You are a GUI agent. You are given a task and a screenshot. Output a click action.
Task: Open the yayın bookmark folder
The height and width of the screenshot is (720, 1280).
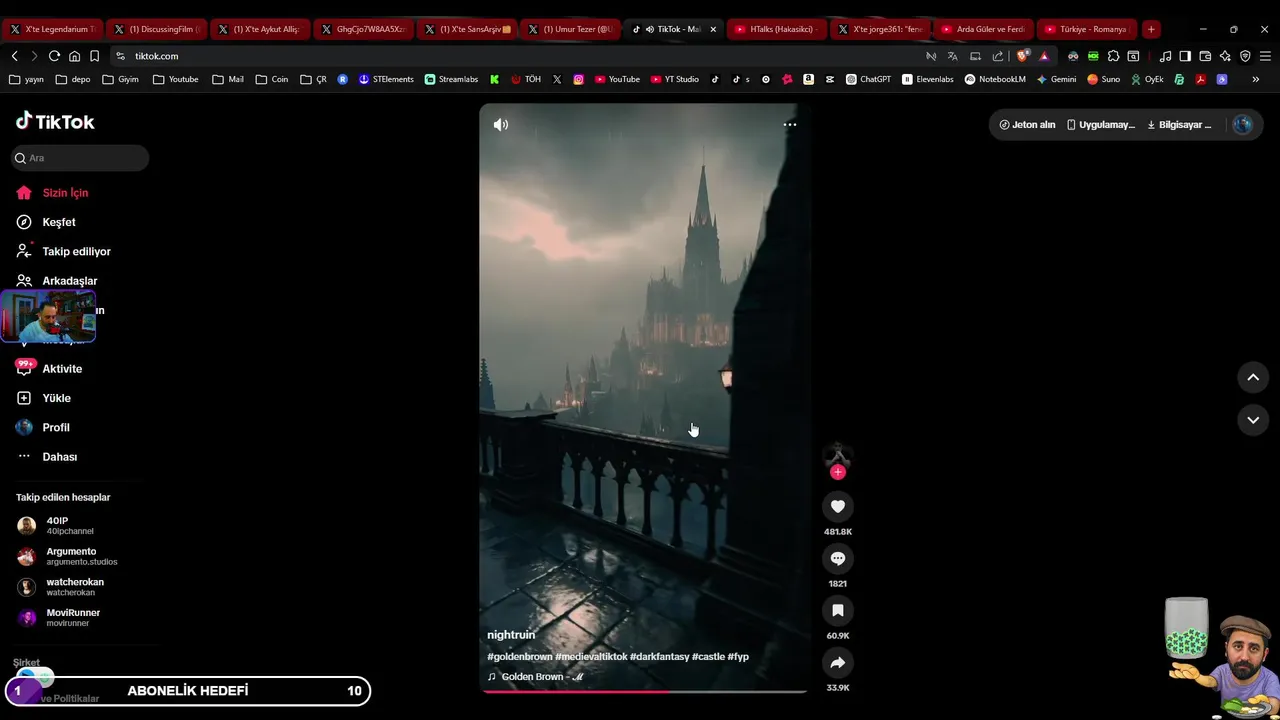pyautogui.click(x=26, y=79)
